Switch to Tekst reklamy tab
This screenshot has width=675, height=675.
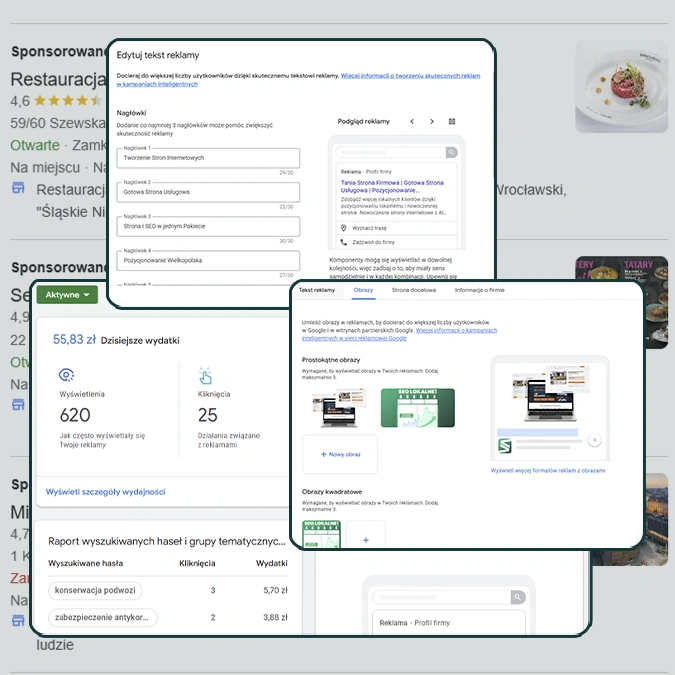tap(317, 290)
